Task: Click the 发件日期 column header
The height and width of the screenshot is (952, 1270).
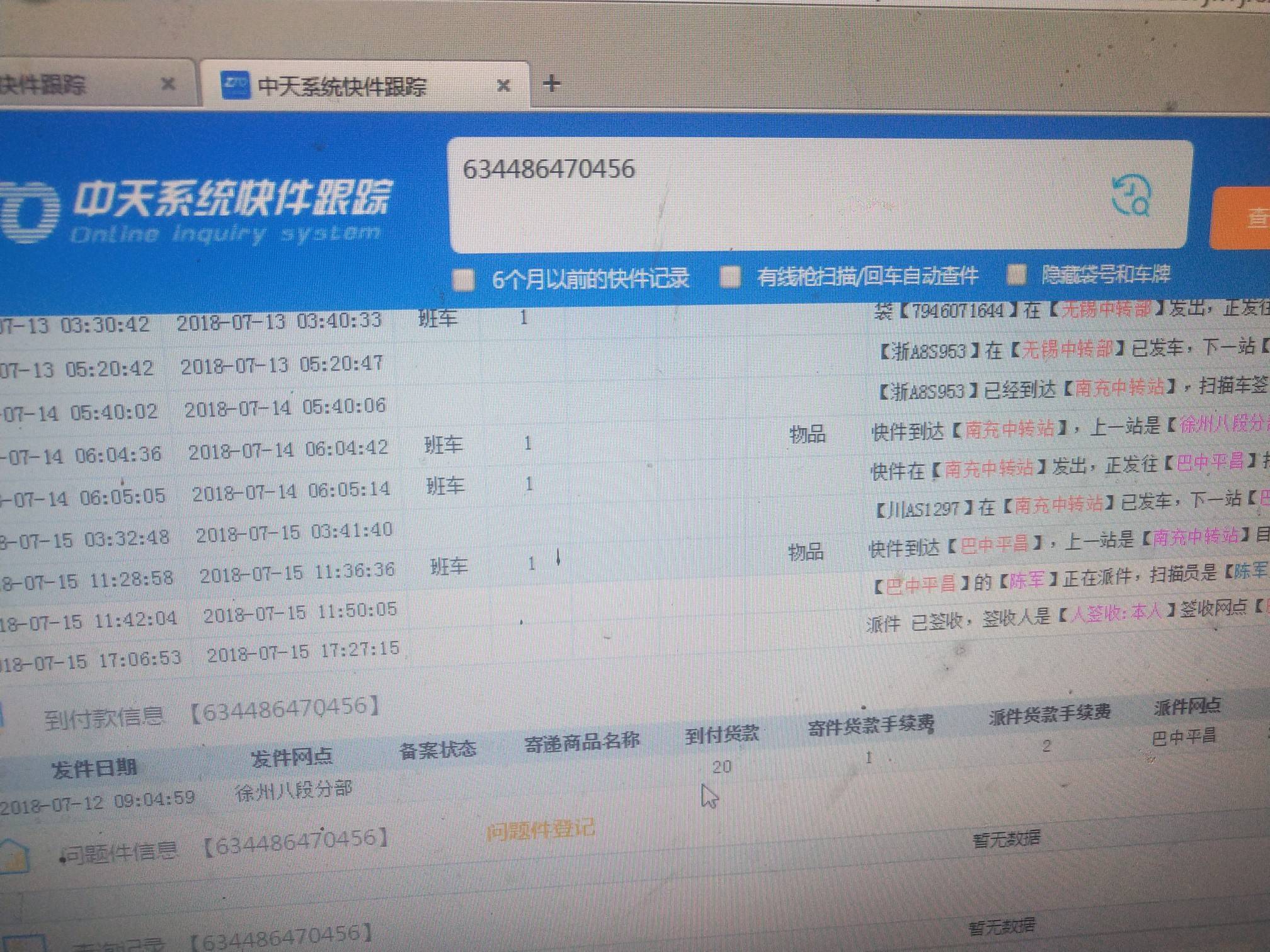Action: [94, 768]
